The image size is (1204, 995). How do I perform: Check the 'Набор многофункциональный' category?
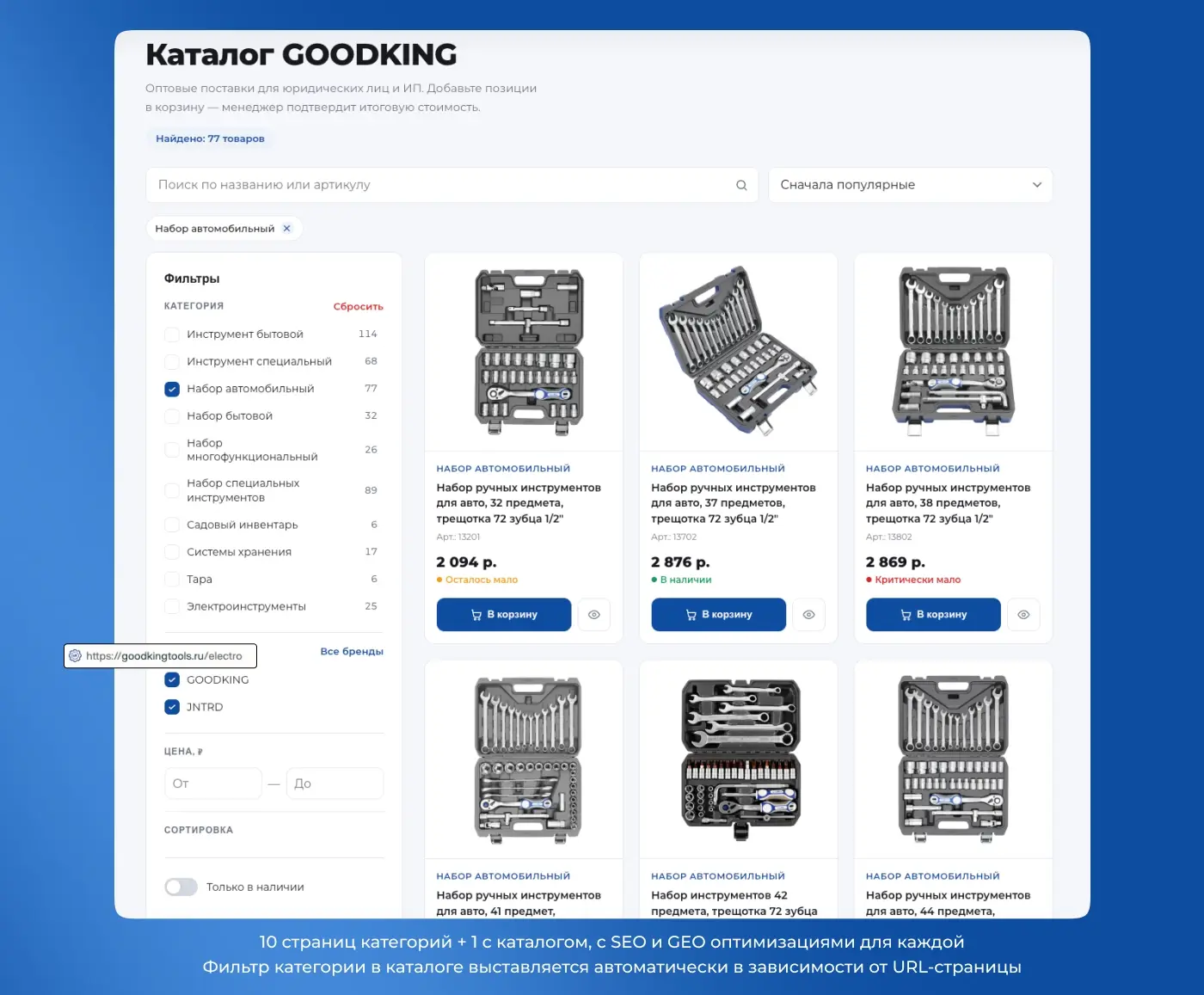click(172, 450)
